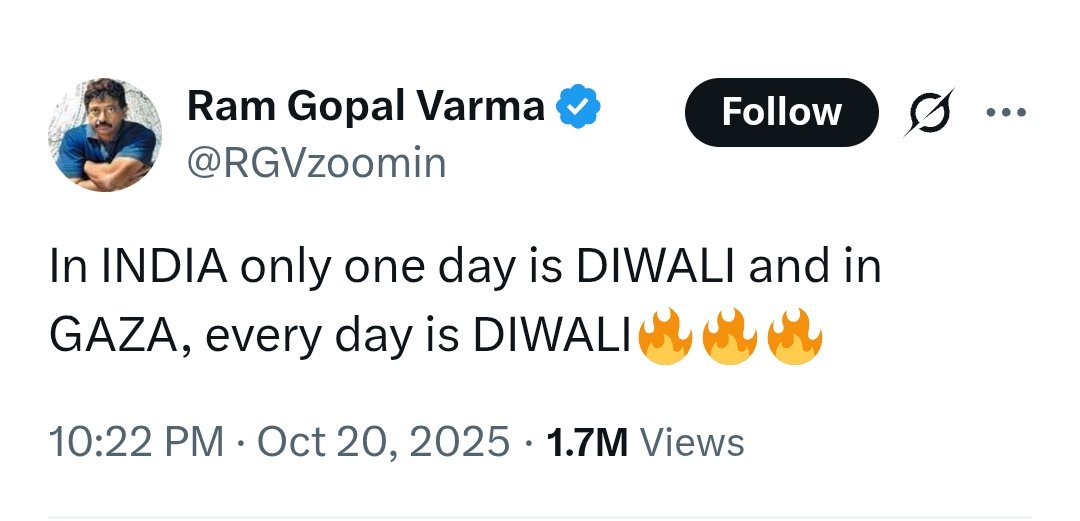Click the words "every day" in the tweet
1080x521 pixels.
305,339
